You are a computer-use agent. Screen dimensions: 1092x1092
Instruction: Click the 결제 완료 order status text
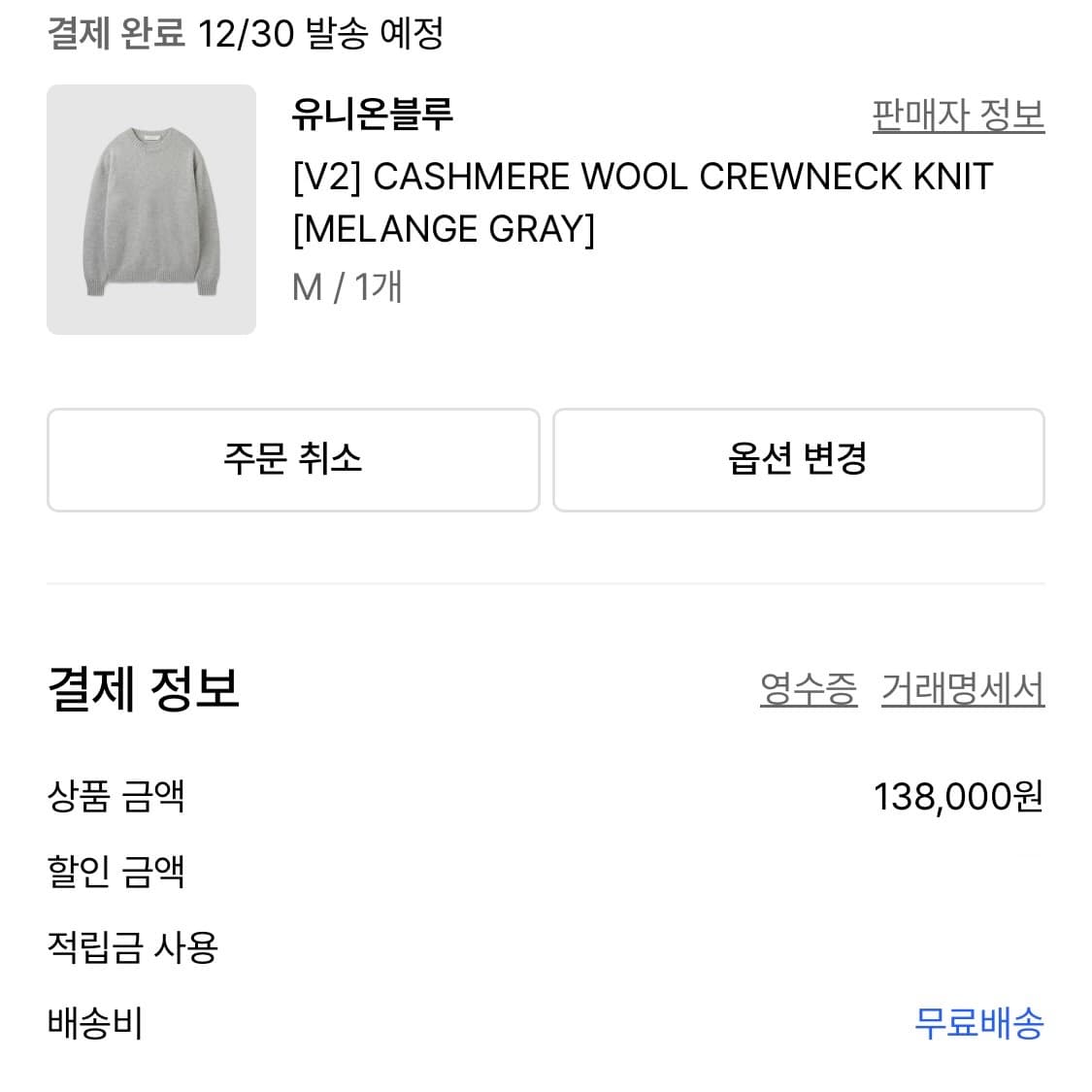pyautogui.click(x=114, y=32)
